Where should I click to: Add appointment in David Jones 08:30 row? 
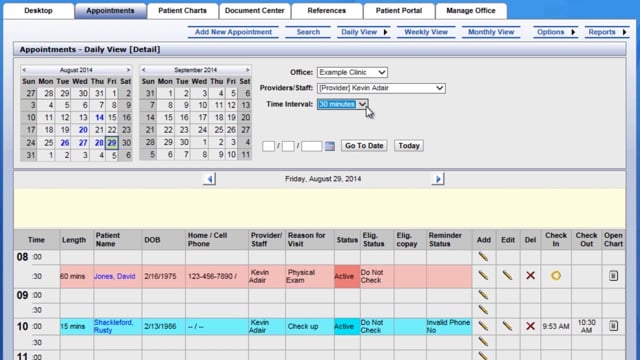point(483,276)
